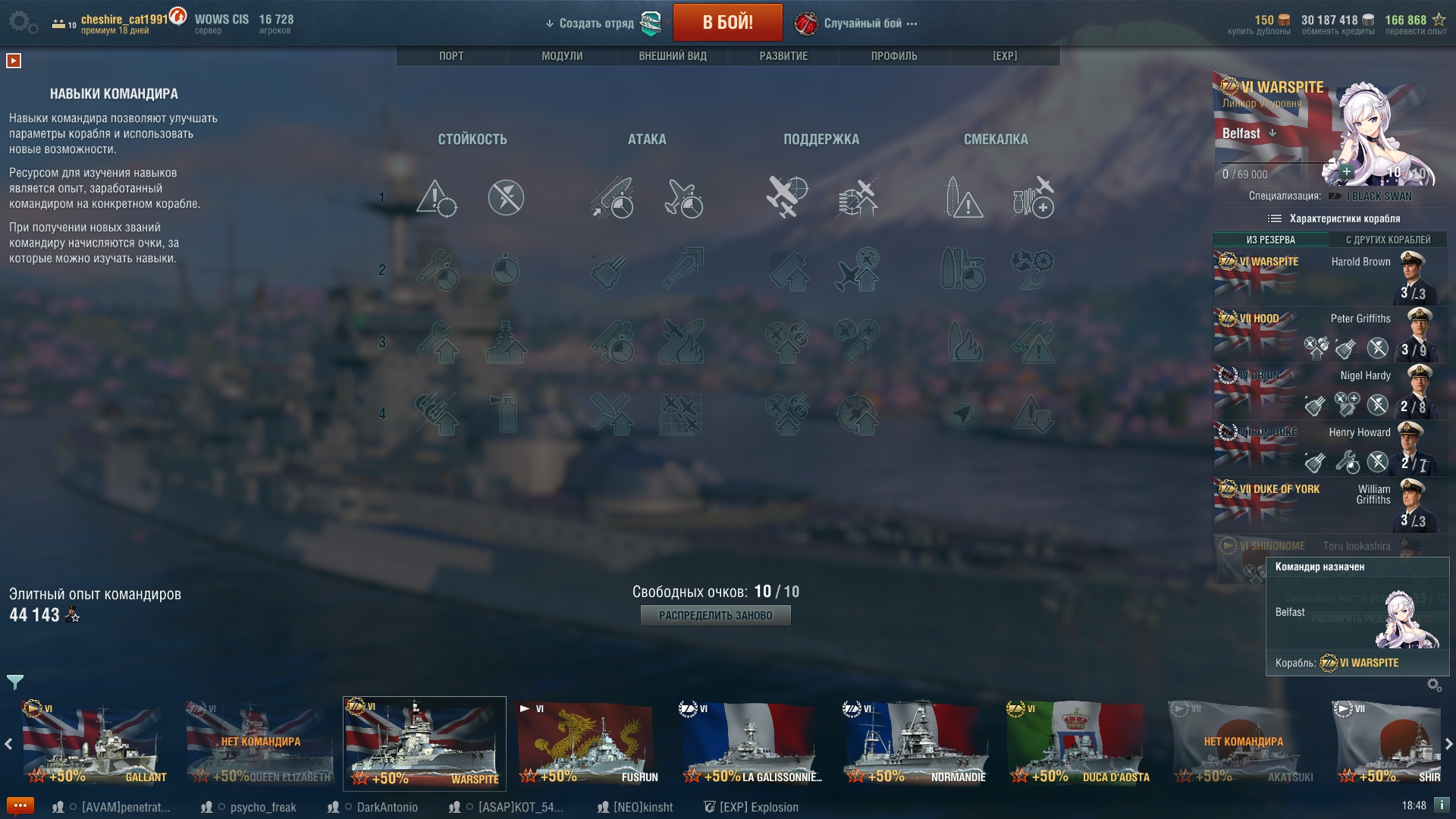Open main menu gear icon top-left

(23, 22)
